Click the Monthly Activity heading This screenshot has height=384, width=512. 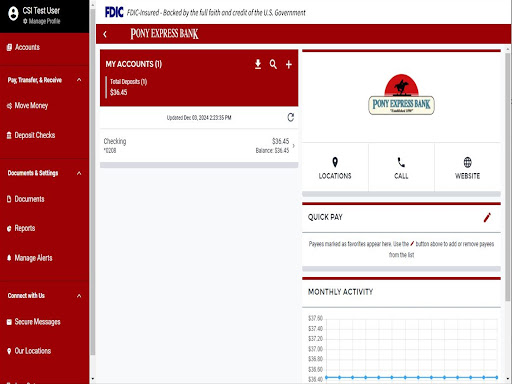click(x=340, y=292)
